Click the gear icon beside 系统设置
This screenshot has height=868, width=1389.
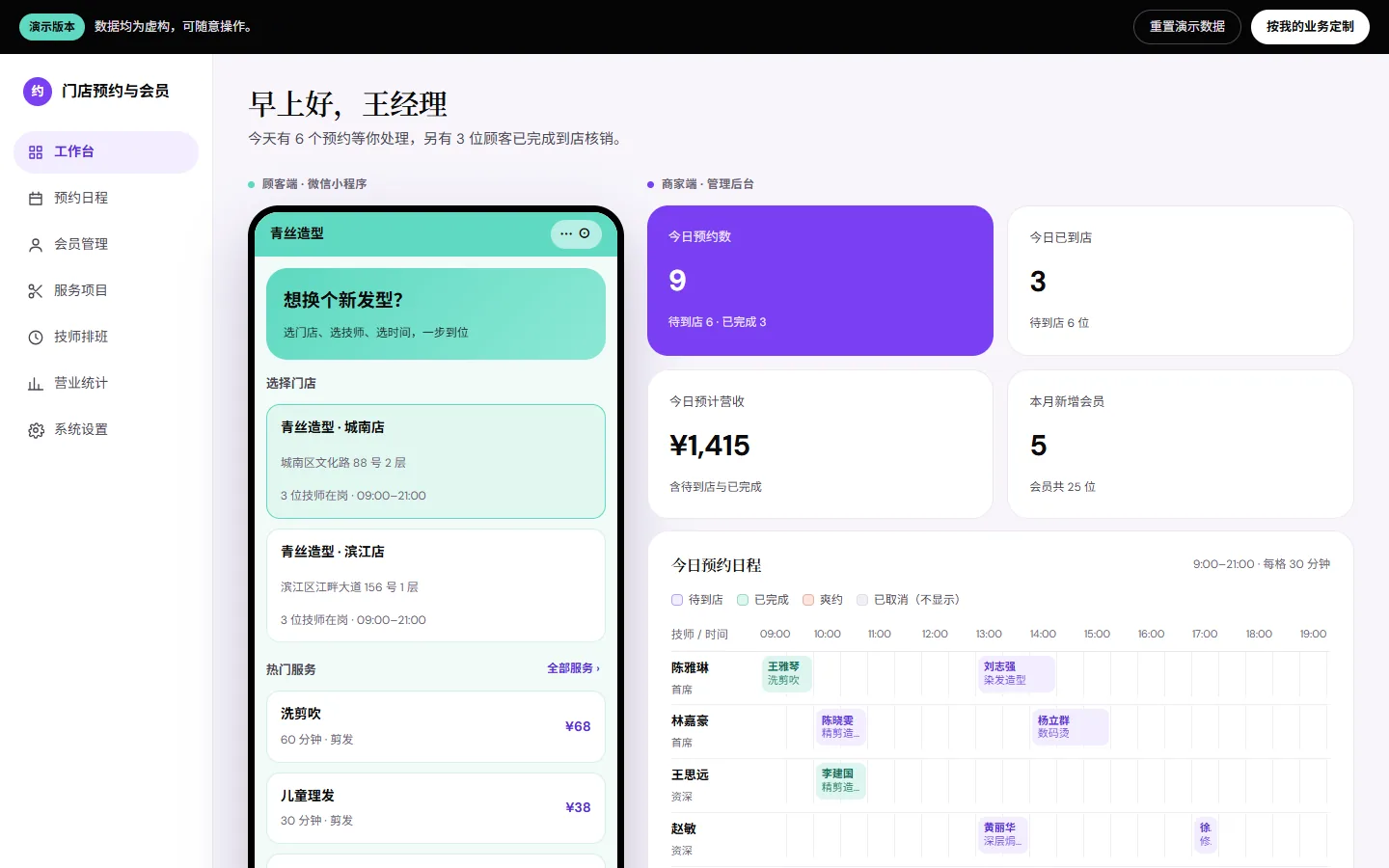(x=36, y=430)
